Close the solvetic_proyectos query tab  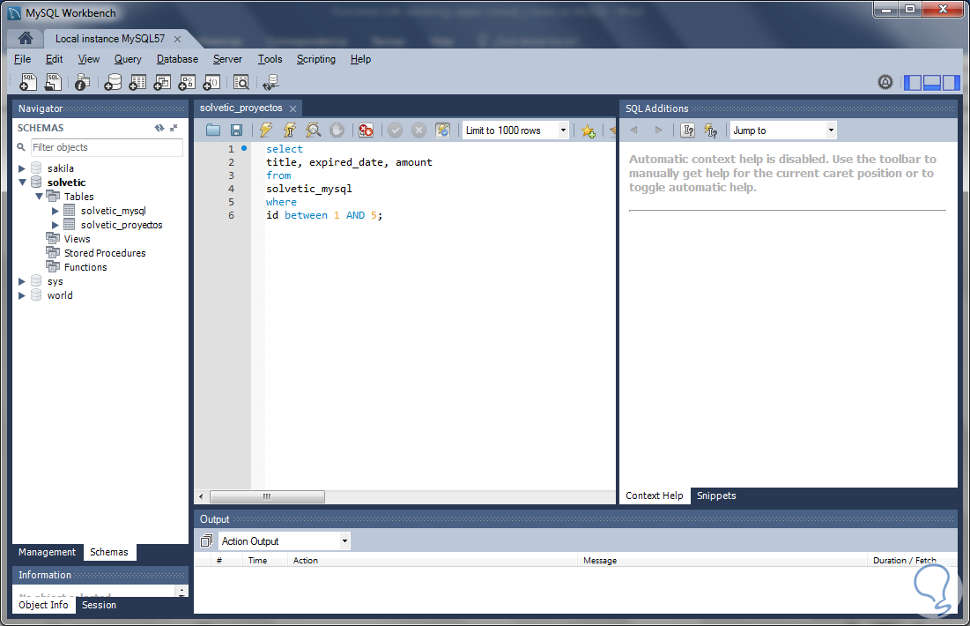click(x=293, y=109)
